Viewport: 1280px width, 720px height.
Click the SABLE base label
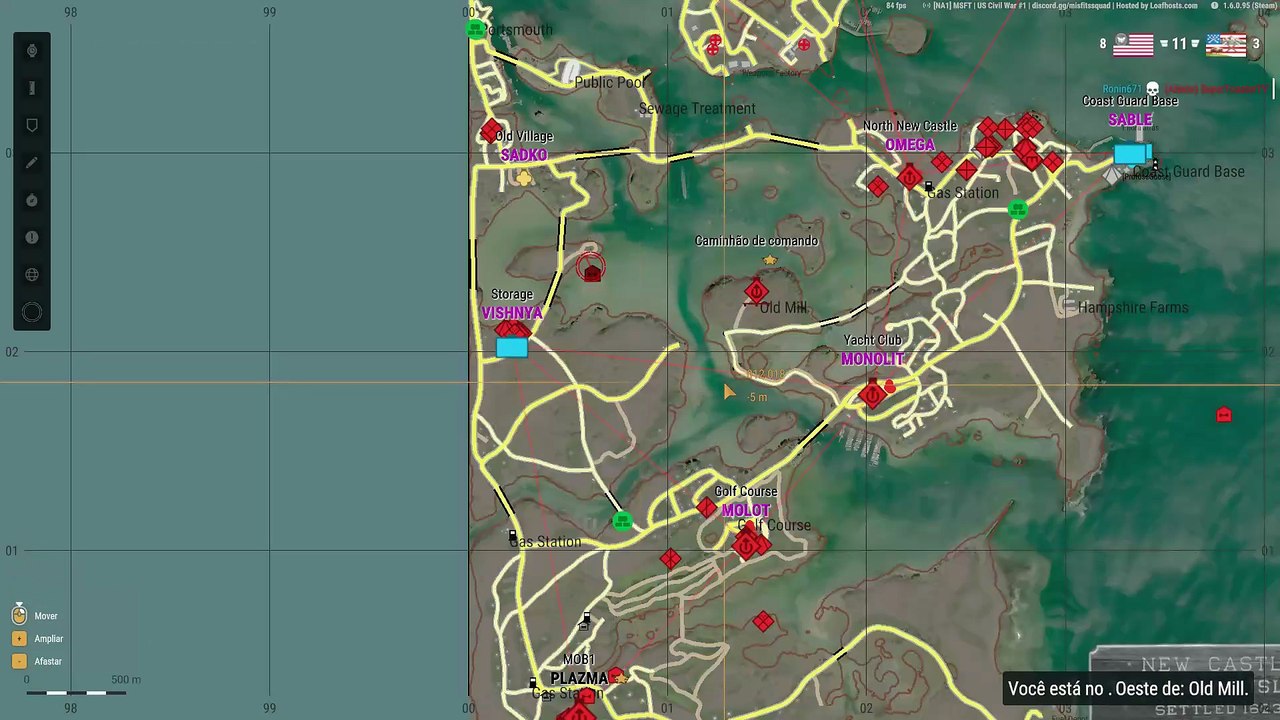pos(1130,120)
